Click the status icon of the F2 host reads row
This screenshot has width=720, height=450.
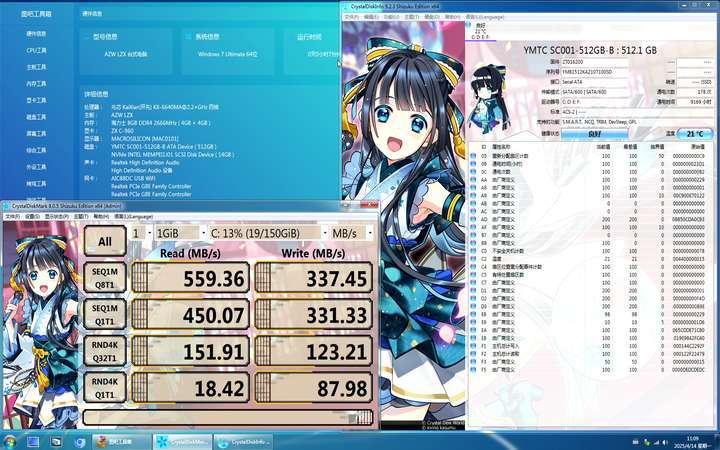473,354
